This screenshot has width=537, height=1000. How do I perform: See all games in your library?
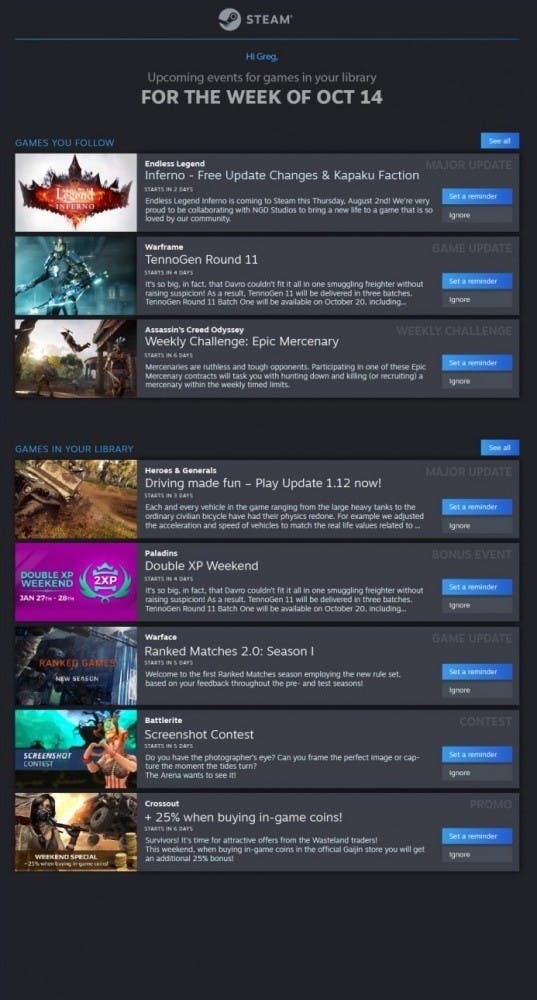(x=499, y=448)
